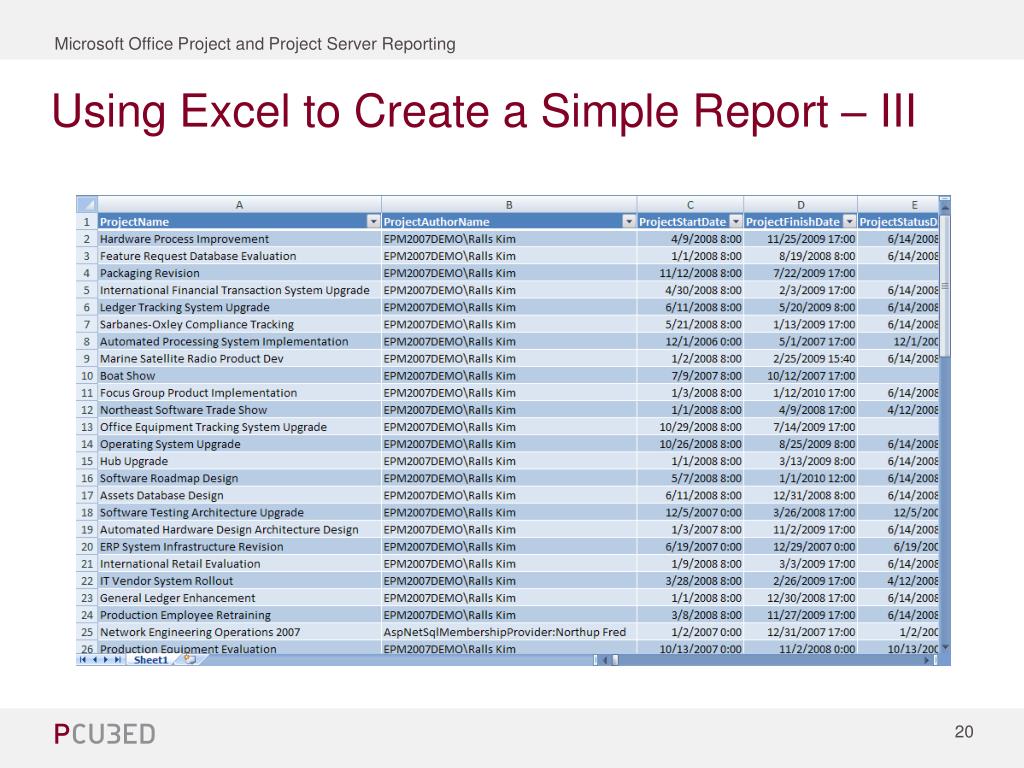This screenshot has width=1024, height=768.
Task: Open the ProjectFinishDate filter dropdown
Action: click(850, 222)
